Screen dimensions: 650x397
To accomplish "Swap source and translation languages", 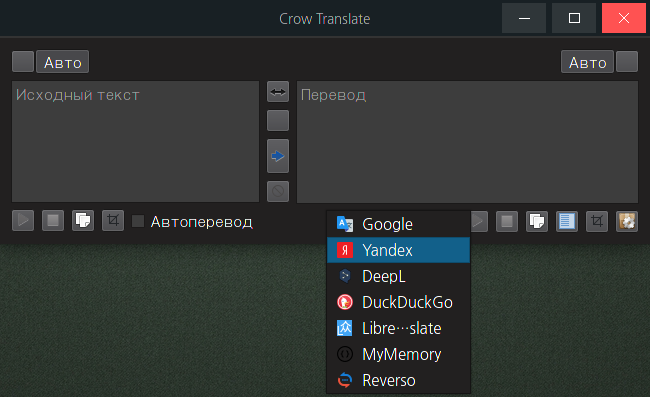I will click(x=278, y=92).
